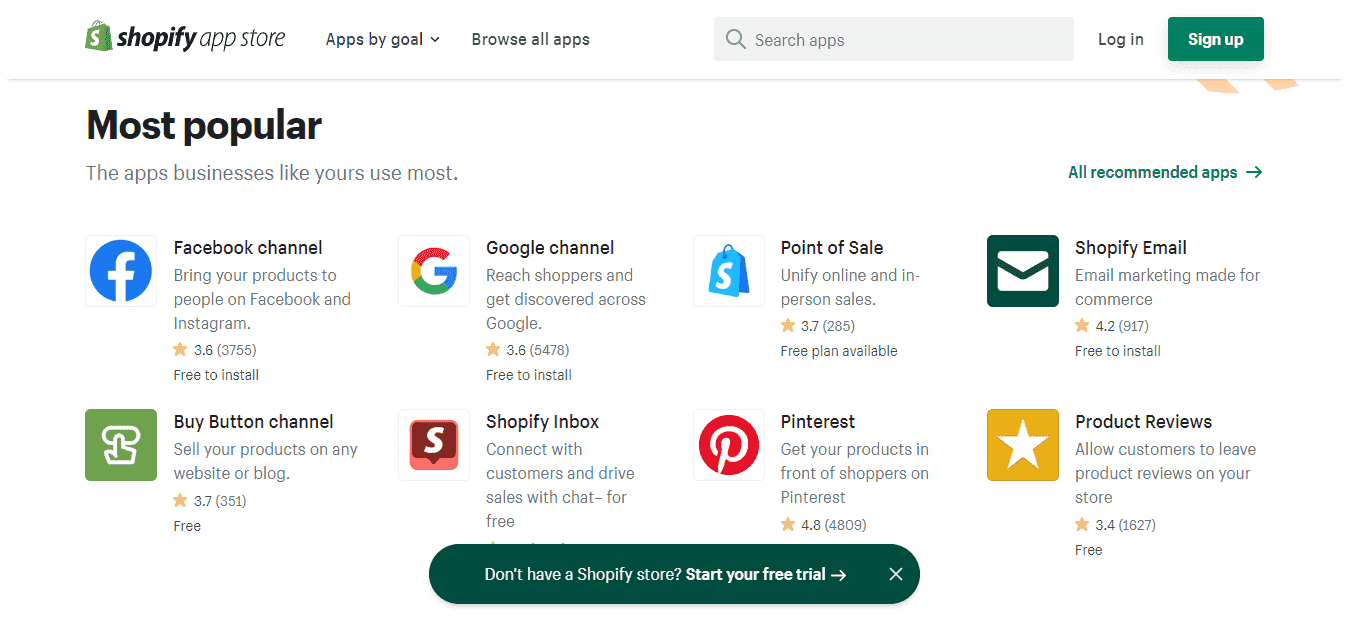
Task: Click 'Sell your products on any website' description
Action: 265,461
